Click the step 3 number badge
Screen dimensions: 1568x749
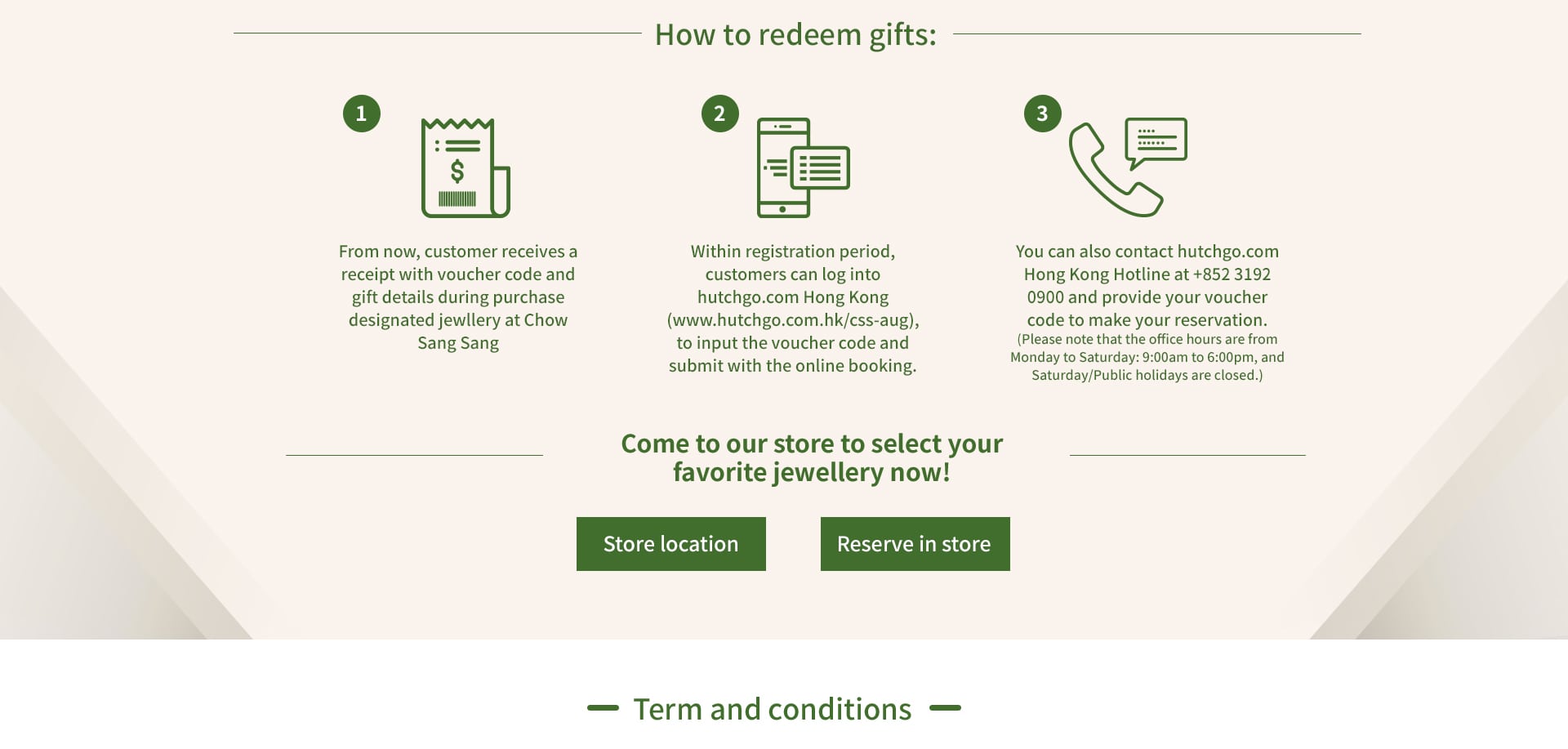coord(1042,114)
